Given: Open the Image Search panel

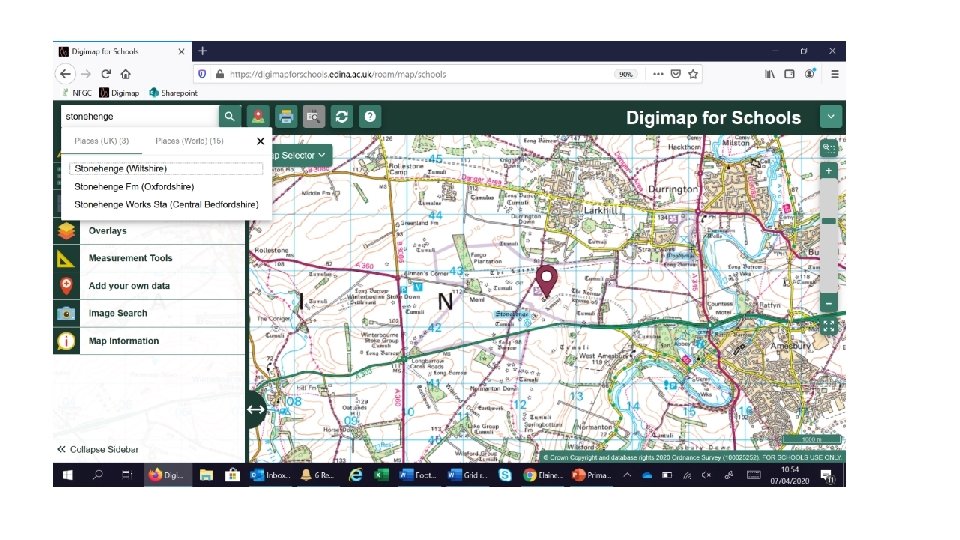Looking at the screenshot, I should 149,313.
